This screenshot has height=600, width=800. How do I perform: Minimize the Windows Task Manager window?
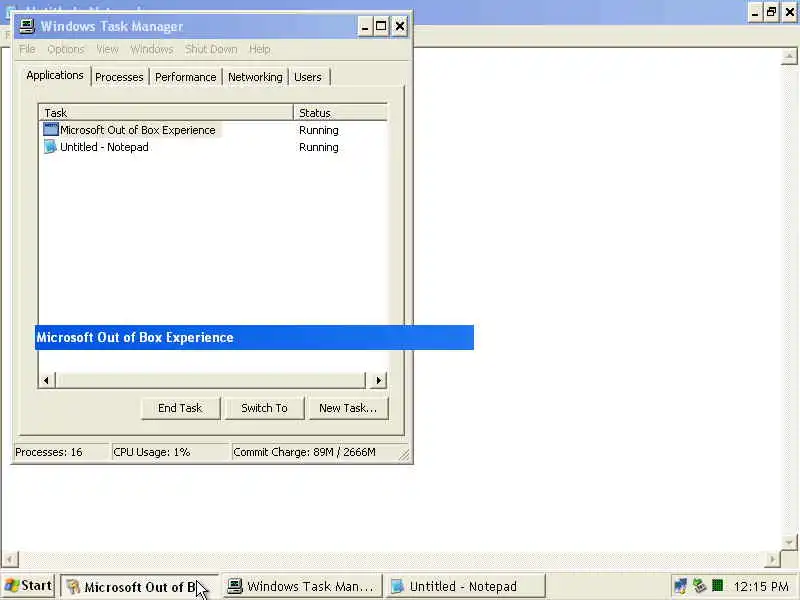tap(365, 26)
